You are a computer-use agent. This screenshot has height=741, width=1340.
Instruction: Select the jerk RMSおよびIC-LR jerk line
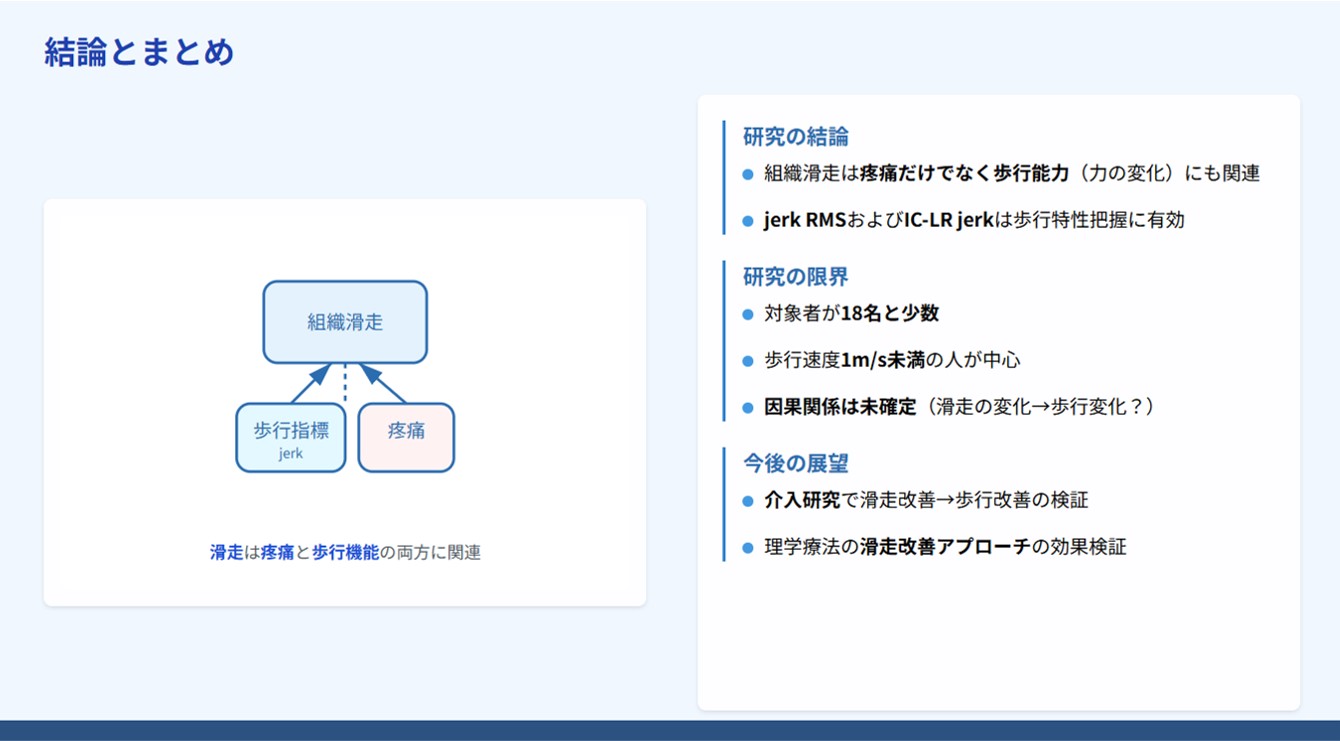pyautogui.click(x=973, y=220)
